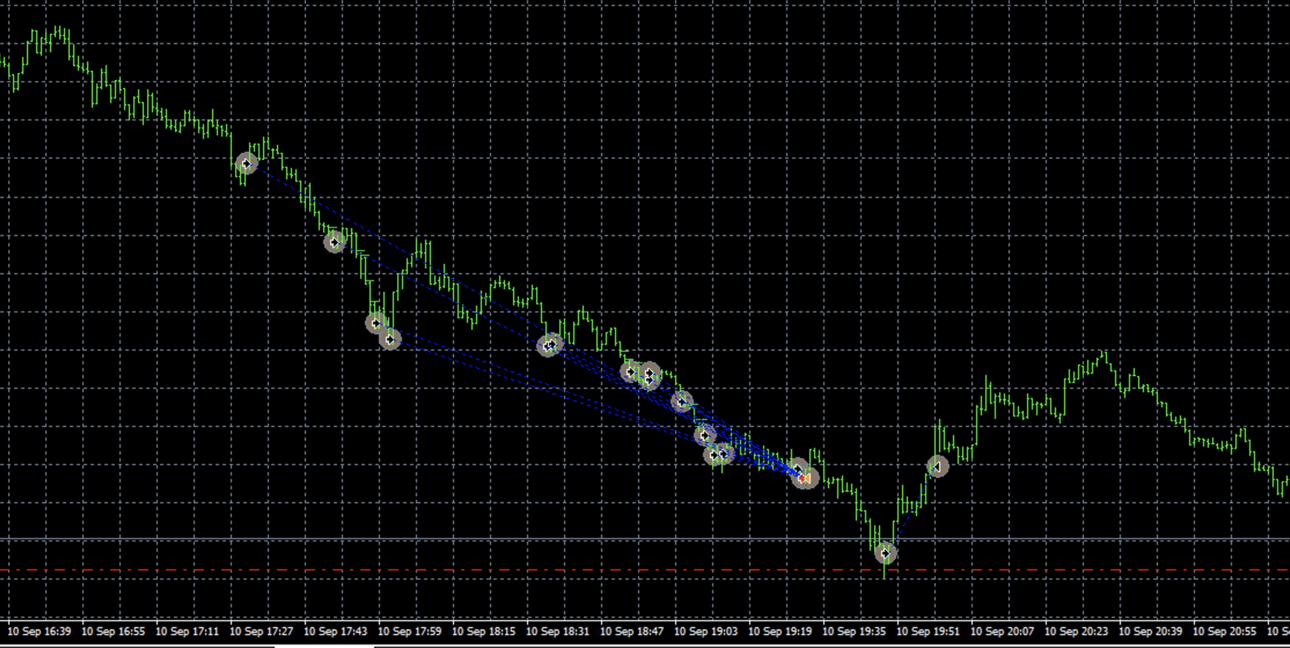Image resolution: width=1290 pixels, height=648 pixels.
Task: Click the time label 10 Sep 19:19
Action: click(x=781, y=632)
